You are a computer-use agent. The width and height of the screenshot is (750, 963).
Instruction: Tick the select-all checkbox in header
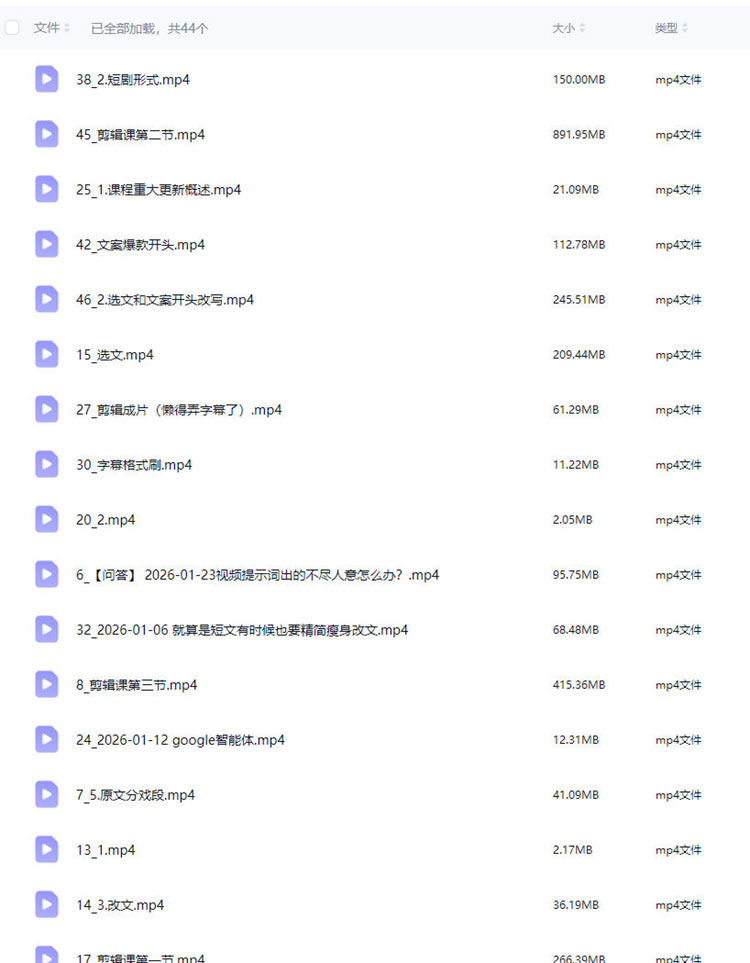click(x=12, y=28)
